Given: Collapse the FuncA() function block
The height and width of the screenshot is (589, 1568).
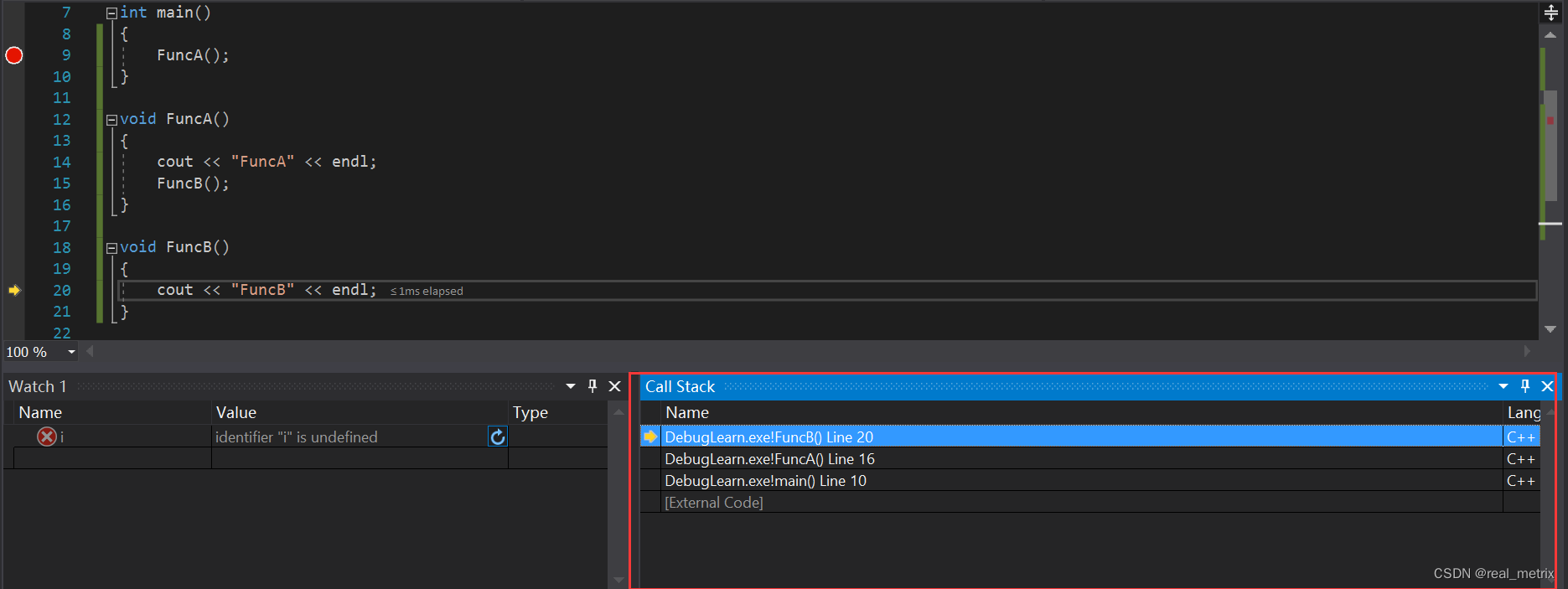Looking at the screenshot, I should 111,120.
